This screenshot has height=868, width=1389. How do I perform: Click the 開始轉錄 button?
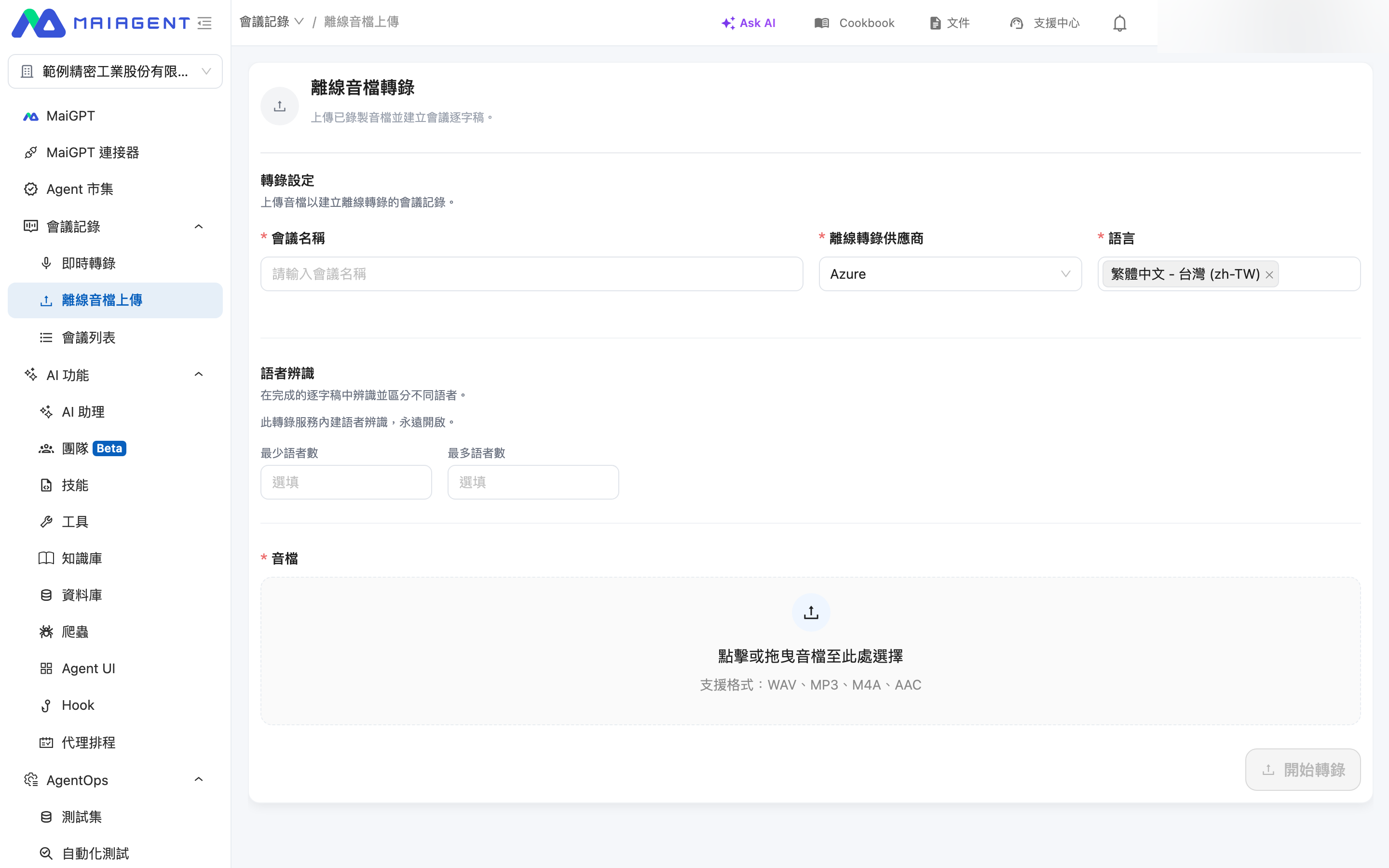pyautogui.click(x=1302, y=769)
